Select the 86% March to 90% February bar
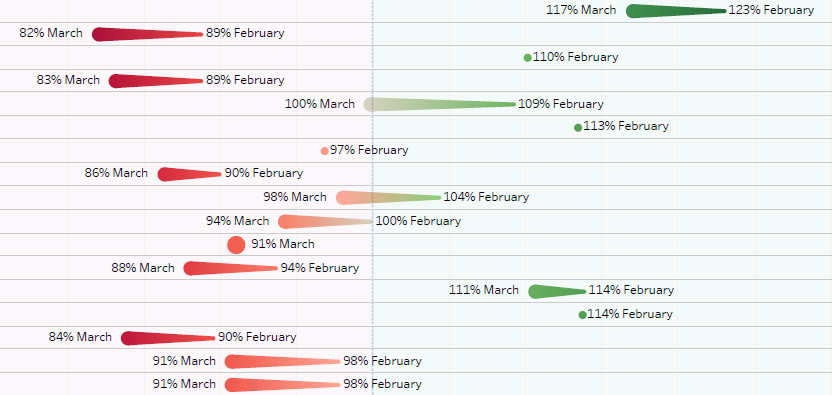 pos(189,174)
